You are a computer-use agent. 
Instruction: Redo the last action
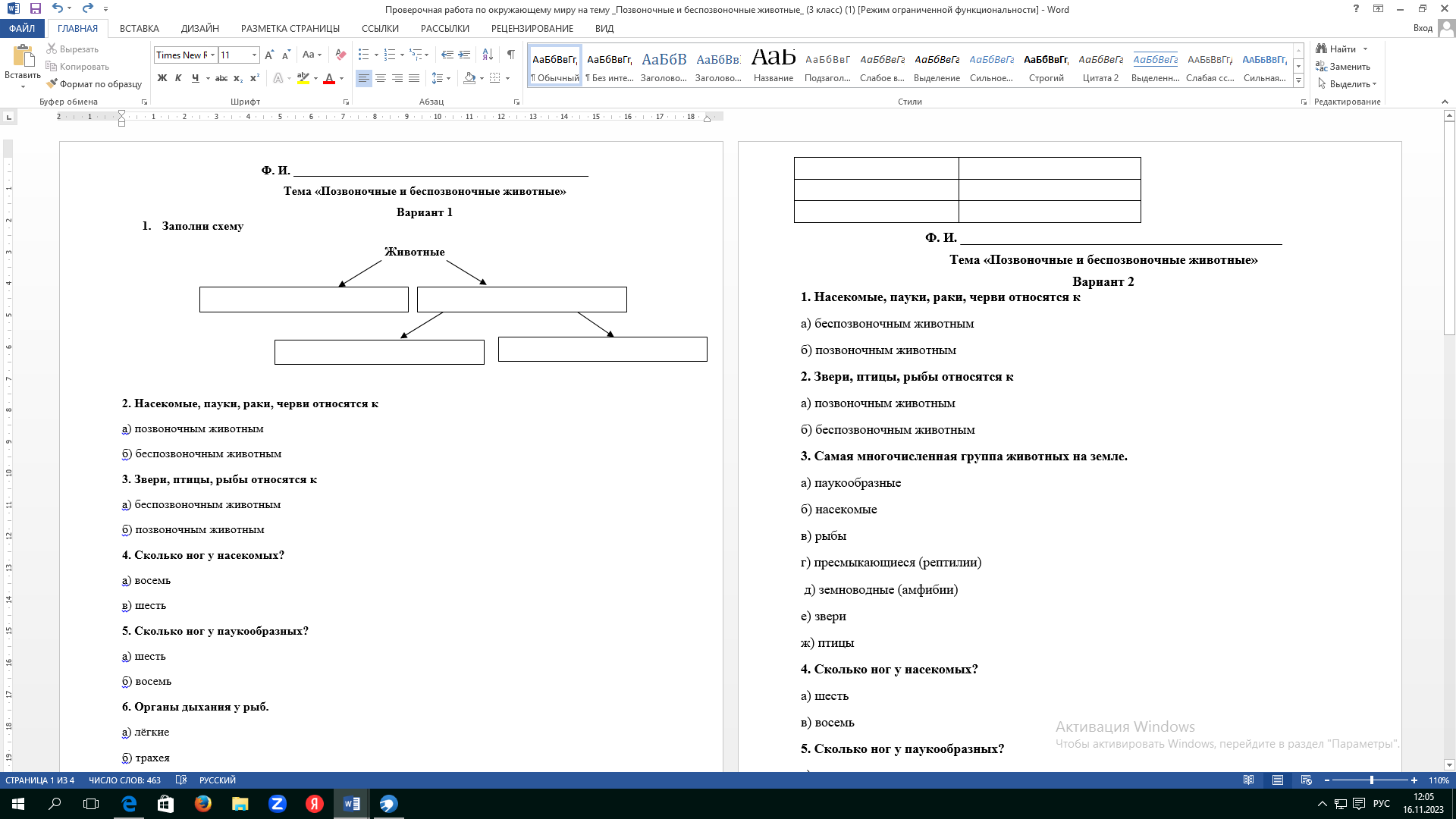click(x=87, y=9)
